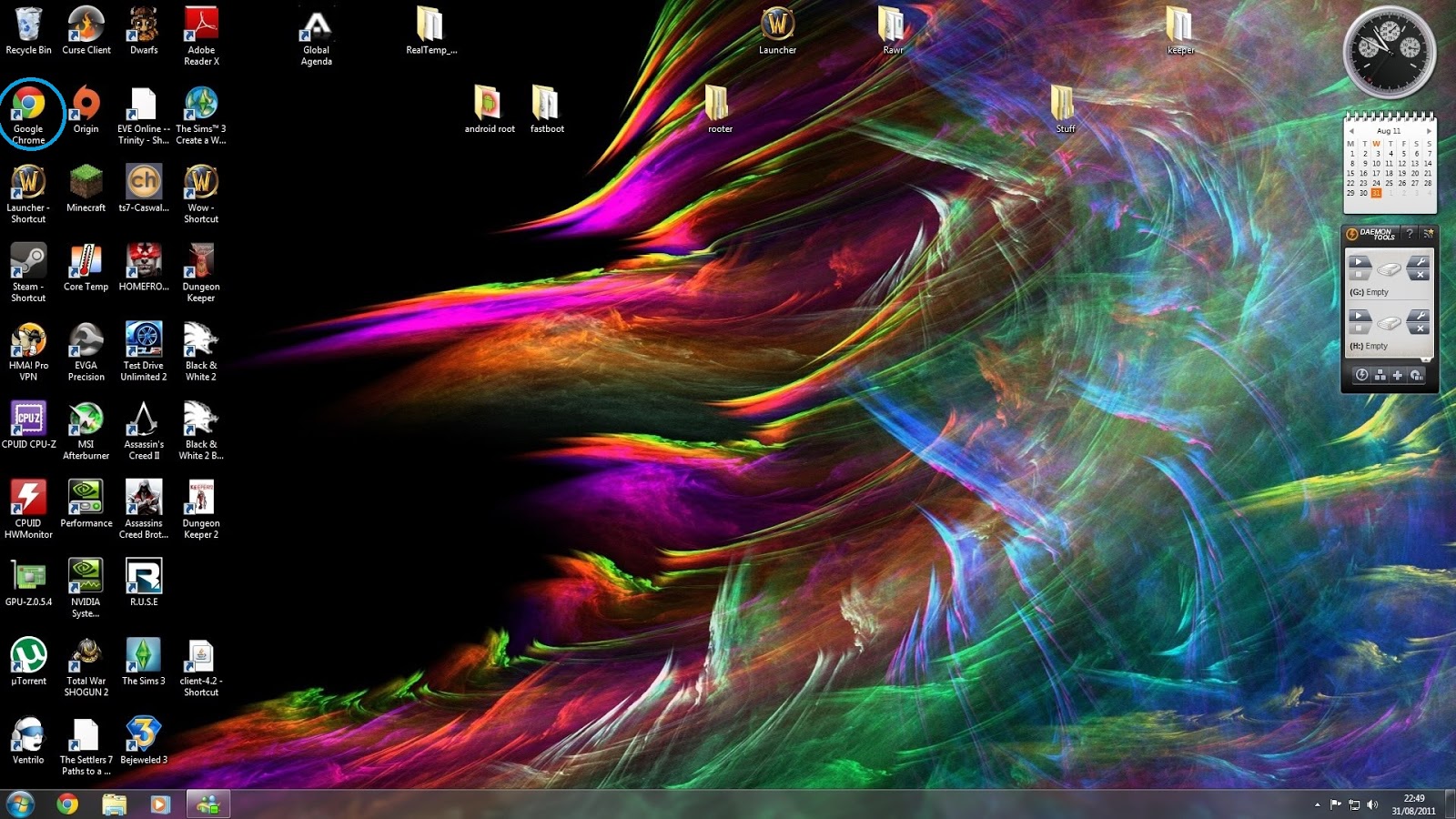This screenshot has width=1456, height=819.
Task: Open Ventrilo
Action: pos(28,733)
